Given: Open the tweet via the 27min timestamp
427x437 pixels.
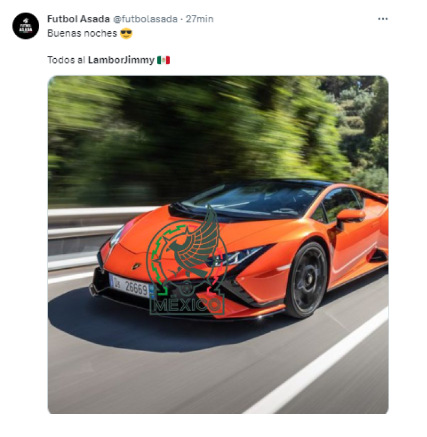Looking at the screenshot, I should tap(199, 19).
